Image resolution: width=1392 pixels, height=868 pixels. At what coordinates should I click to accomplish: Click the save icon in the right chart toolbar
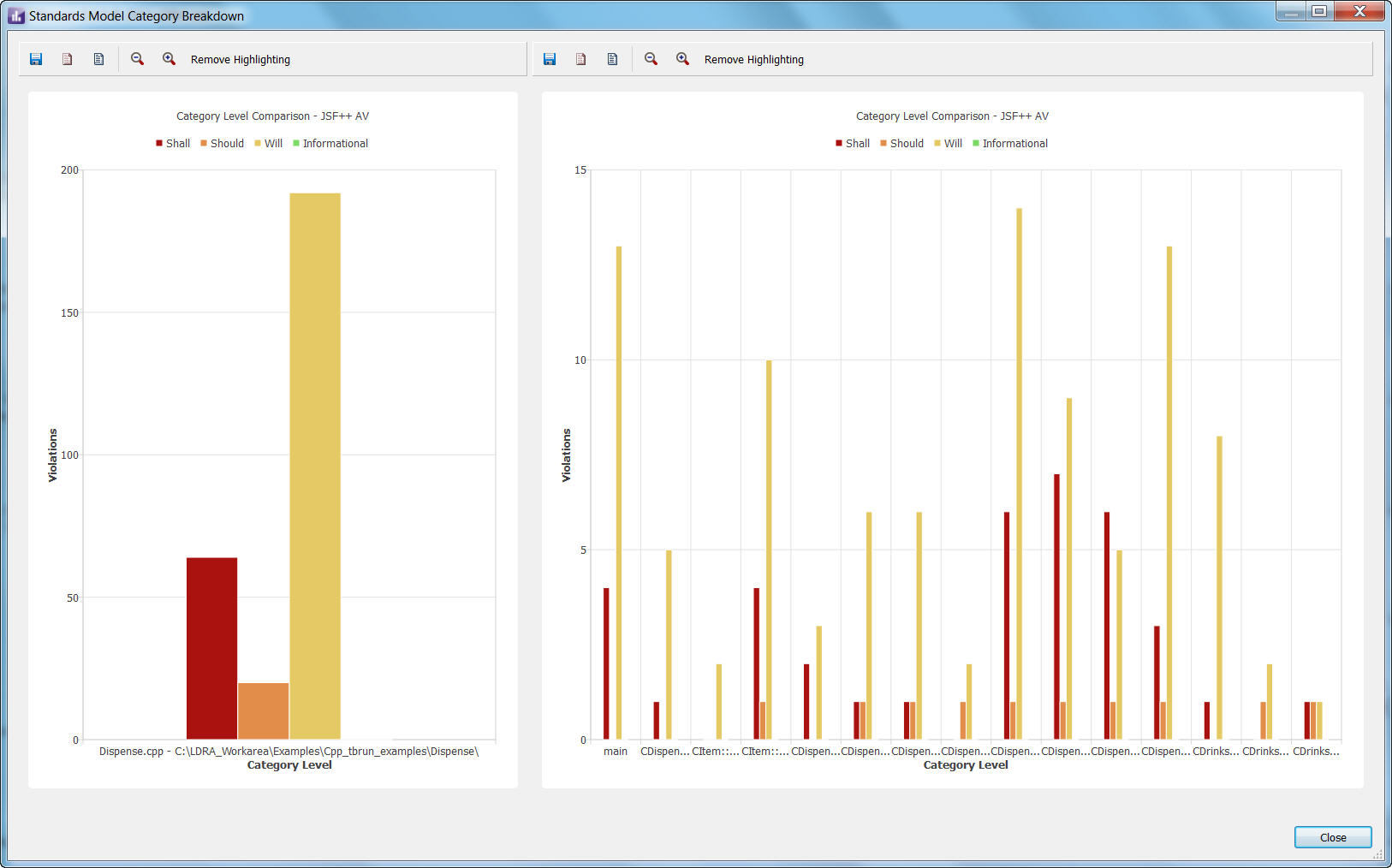tap(550, 59)
